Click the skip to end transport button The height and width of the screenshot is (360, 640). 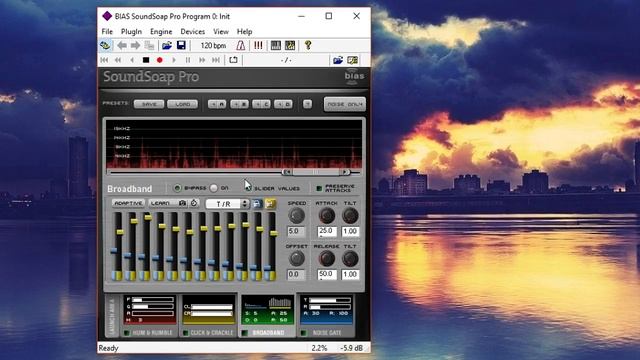pyautogui.click(x=216, y=60)
